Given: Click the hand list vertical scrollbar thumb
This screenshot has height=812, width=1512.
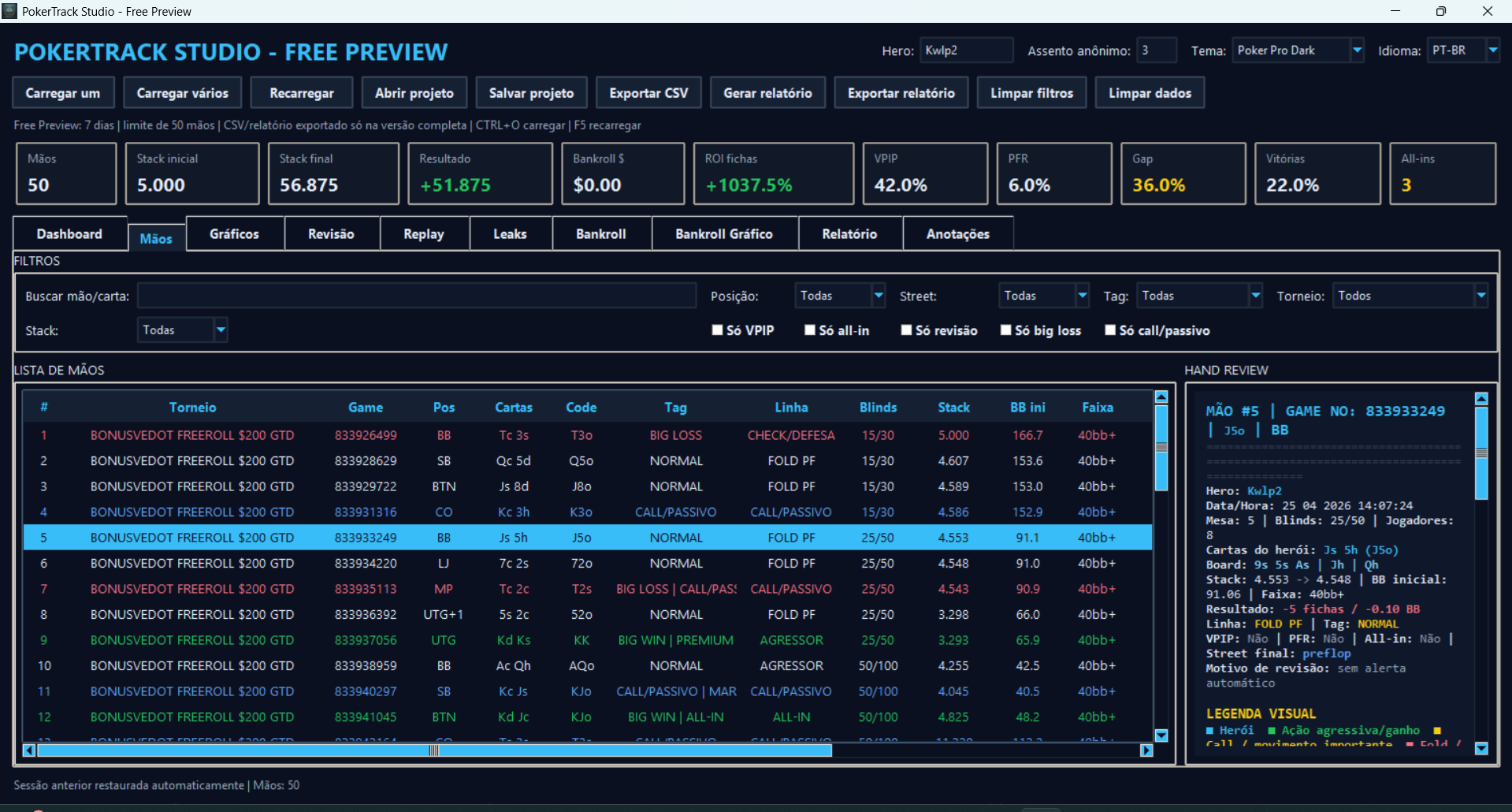Looking at the screenshot, I should pos(1161,448).
